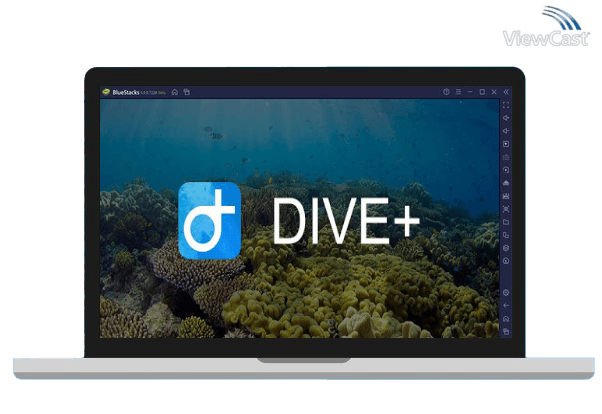Open the media folder icon in sidebar
Viewport: 602px width, 414px height.
[x=506, y=222]
